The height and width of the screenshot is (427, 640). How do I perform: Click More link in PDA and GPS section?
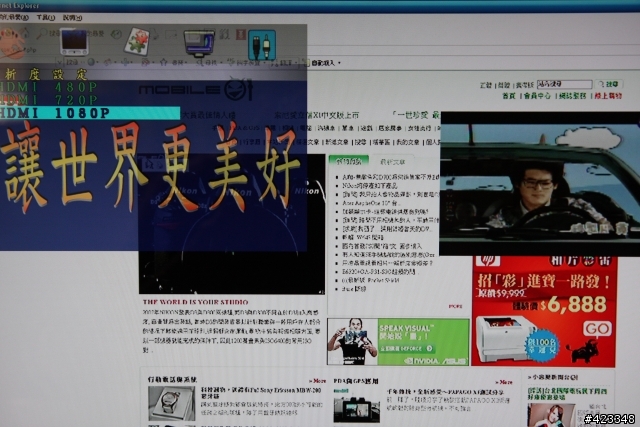coord(504,383)
